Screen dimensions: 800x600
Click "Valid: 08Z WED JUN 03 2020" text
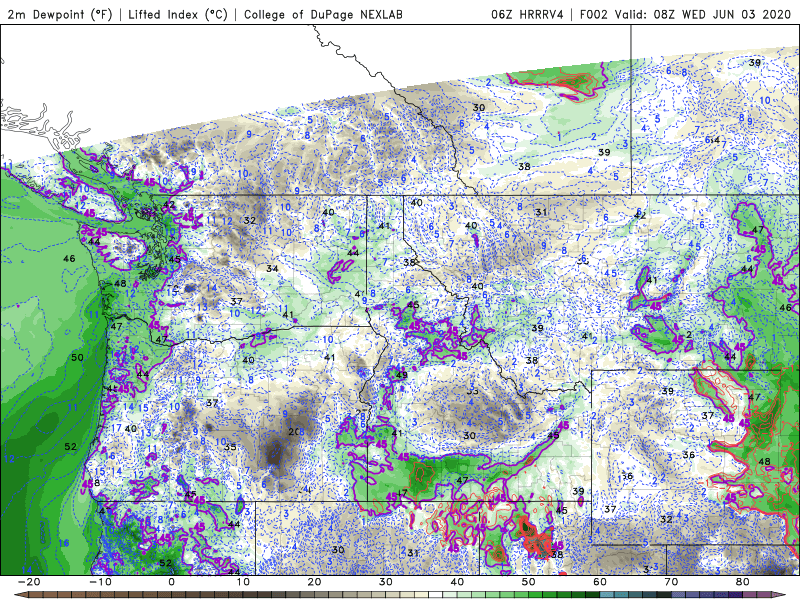coord(704,14)
